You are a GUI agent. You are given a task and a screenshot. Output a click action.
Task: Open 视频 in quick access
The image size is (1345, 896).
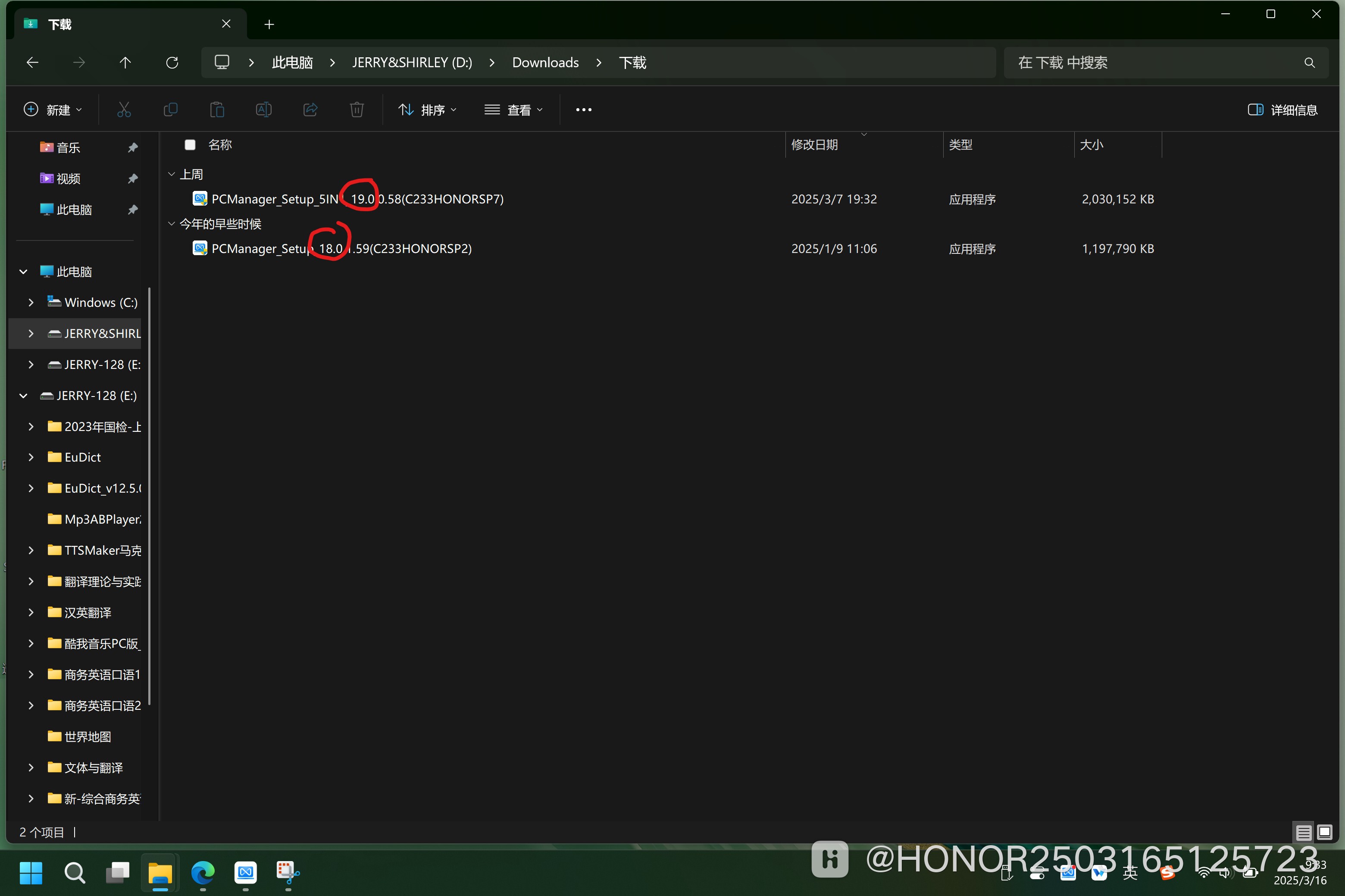pos(69,178)
